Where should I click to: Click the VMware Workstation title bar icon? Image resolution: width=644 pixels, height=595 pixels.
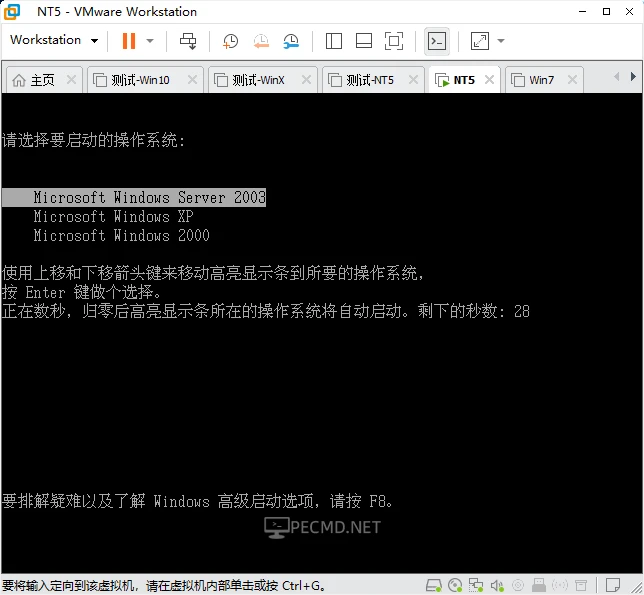point(12,11)
